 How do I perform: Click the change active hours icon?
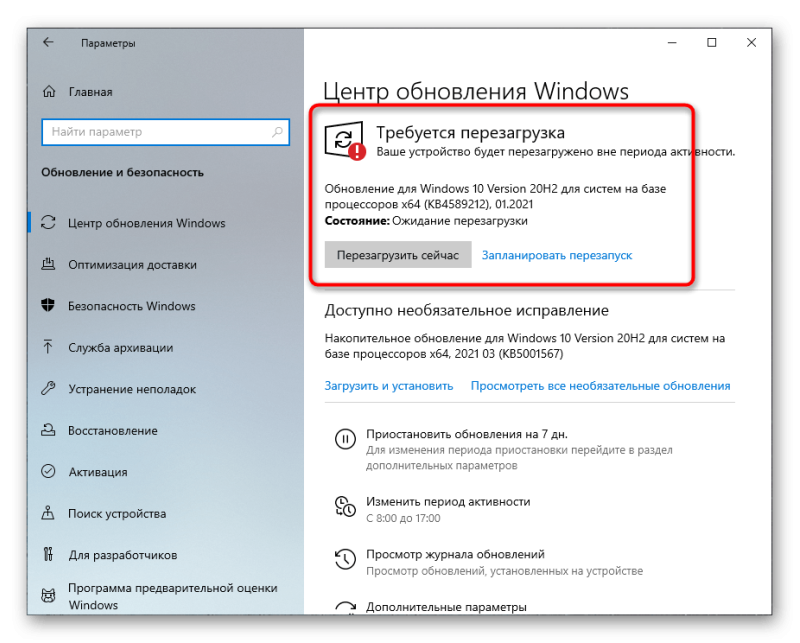345,506
